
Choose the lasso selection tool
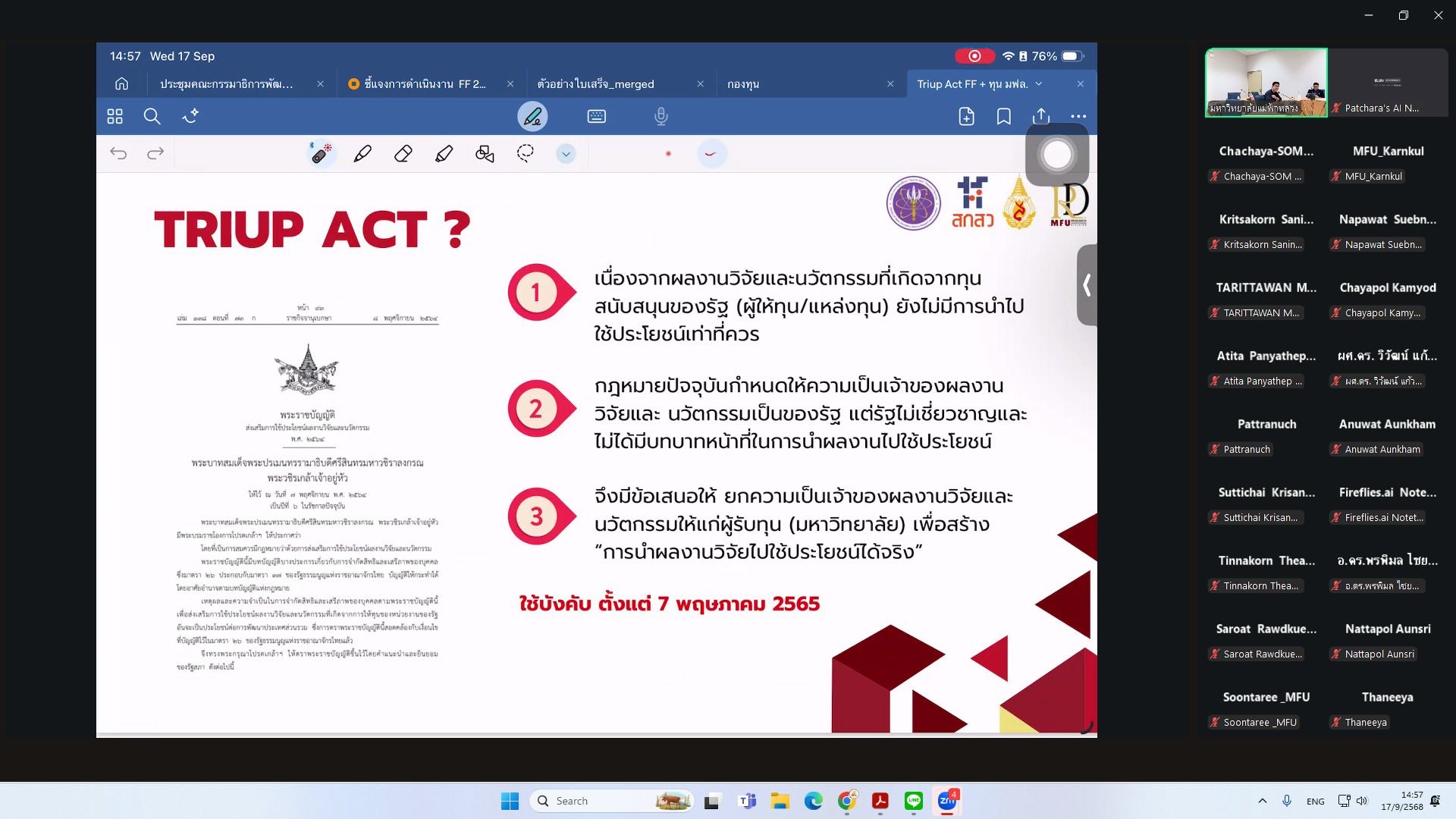point(525,154)
